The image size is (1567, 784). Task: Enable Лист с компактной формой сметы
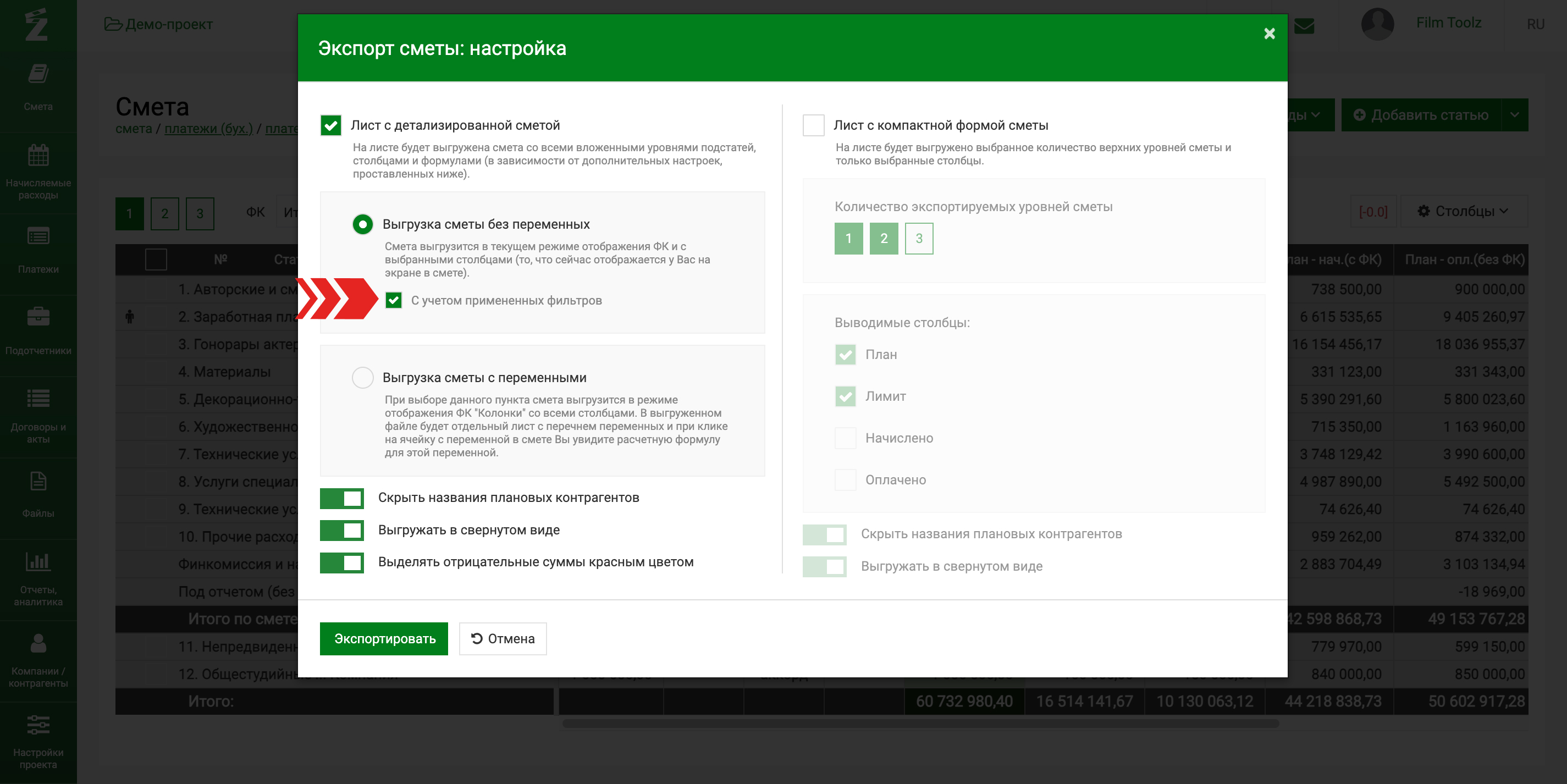click(813, 125)
